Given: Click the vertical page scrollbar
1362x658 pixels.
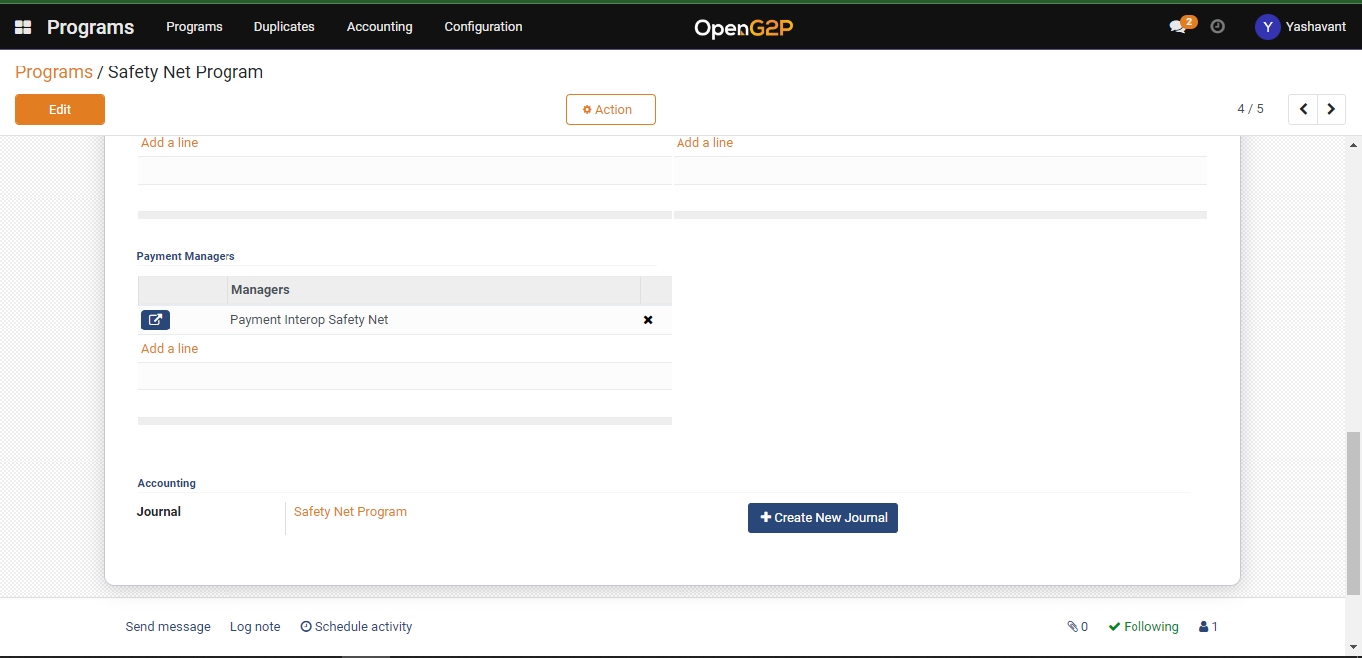Looking at the screenshot, I should pyautogui.click(x=1353, y=510).
